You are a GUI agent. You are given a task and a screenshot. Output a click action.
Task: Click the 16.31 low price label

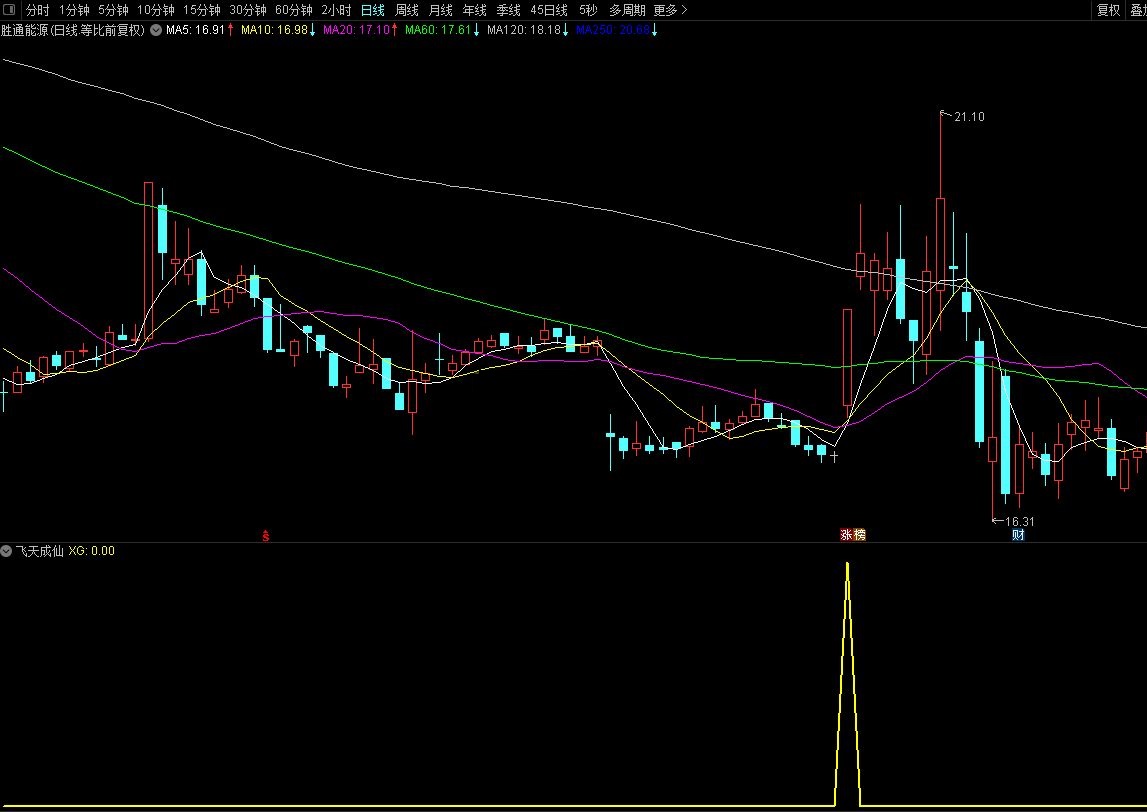tap(1020, 522)
